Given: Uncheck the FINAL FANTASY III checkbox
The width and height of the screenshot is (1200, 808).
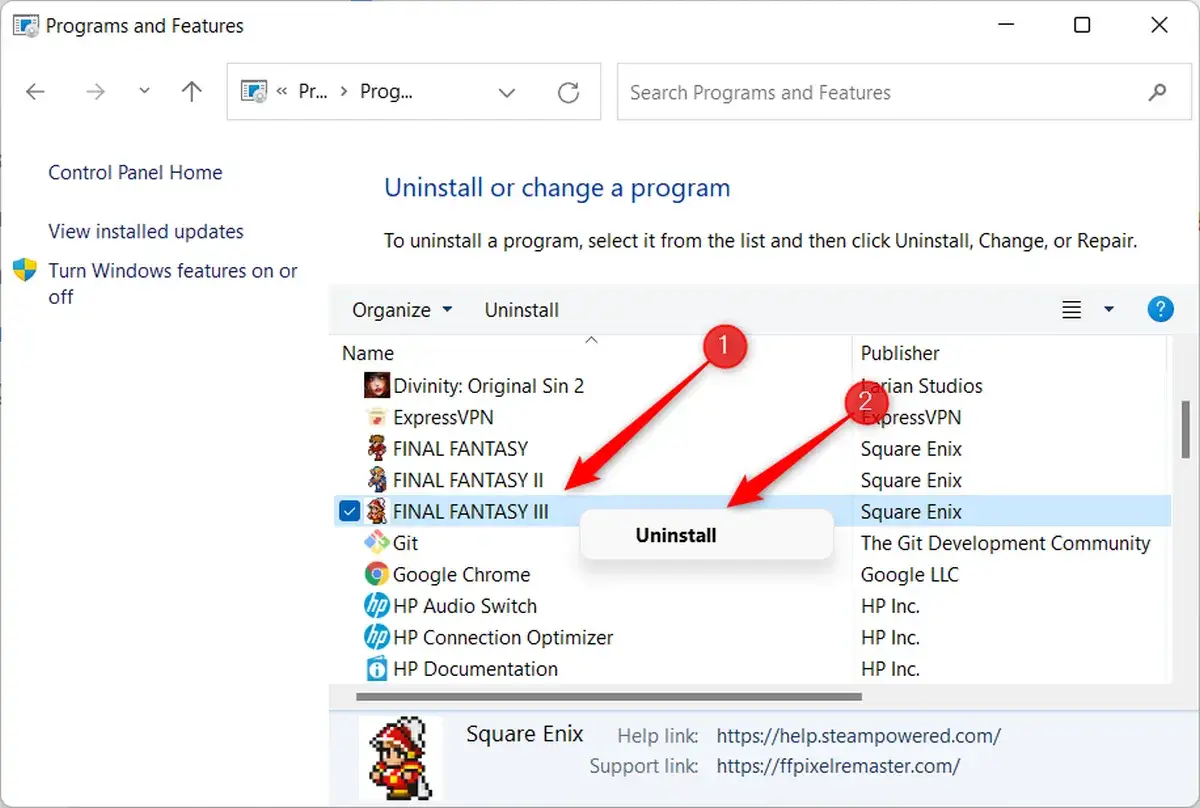Looking at the screenshot, I should (x=349, y=512).
